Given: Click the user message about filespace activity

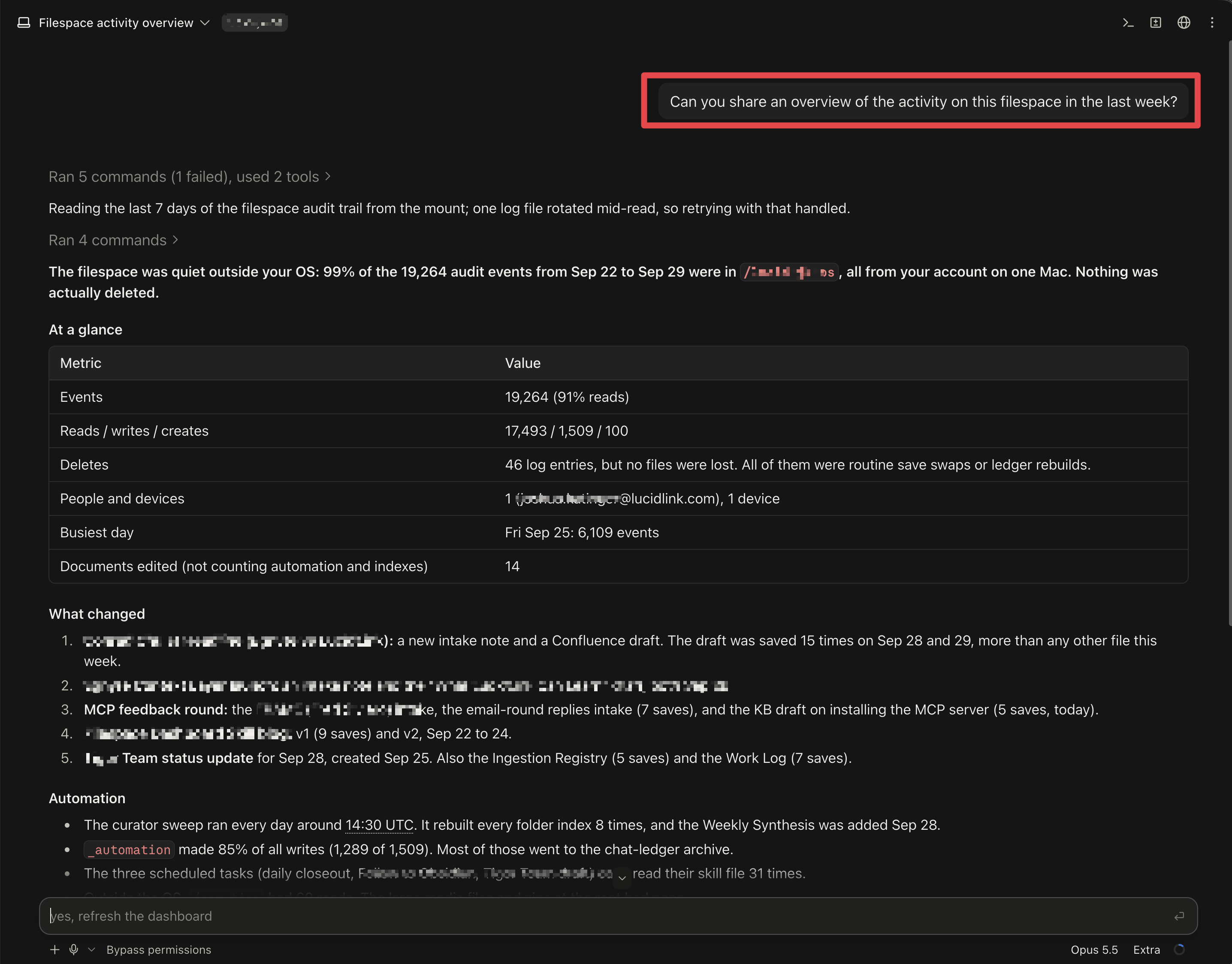Looking at the screenshot, I should coord(923,102).
